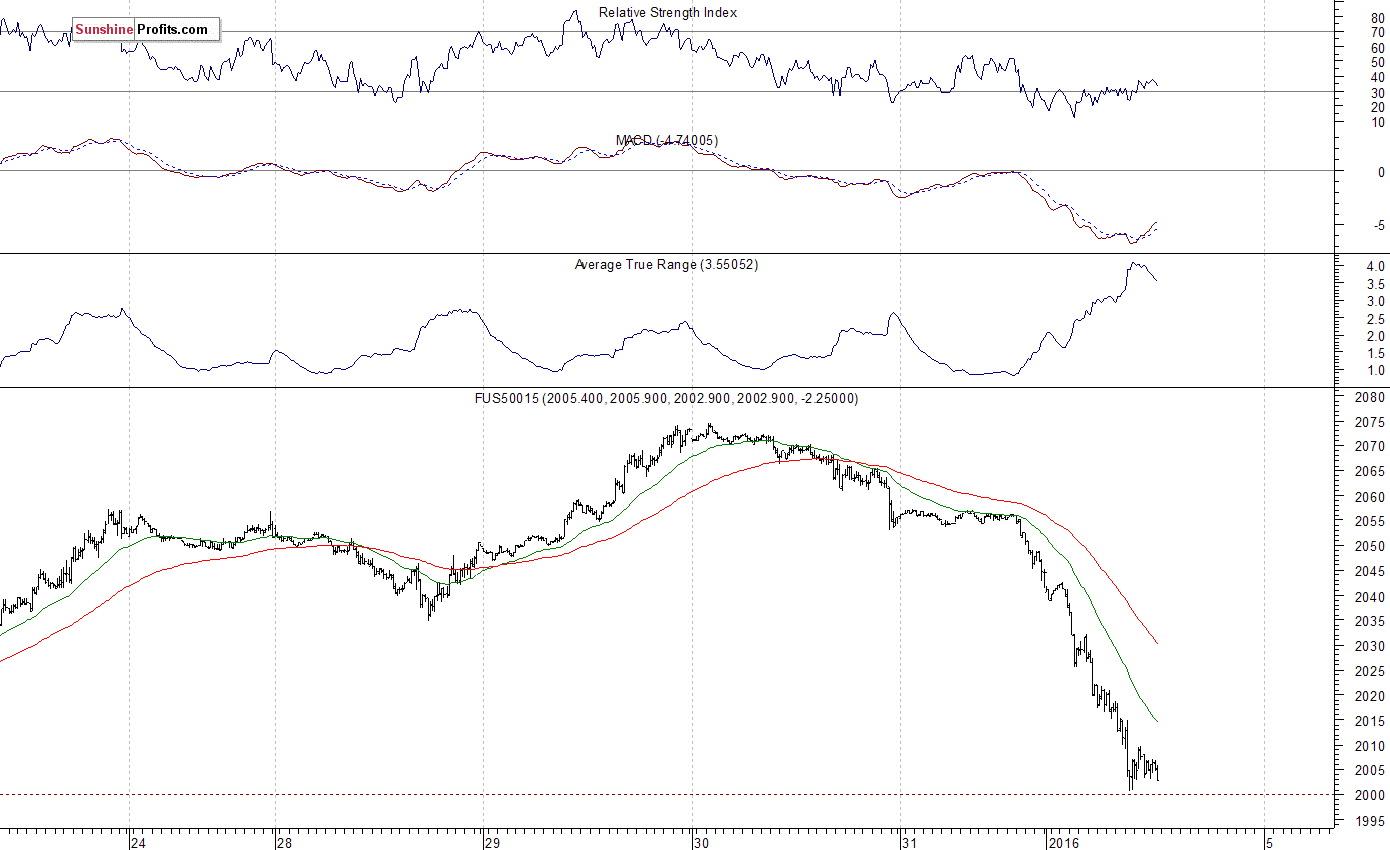The height and width of the screenshot is (850, 1390).
Task: Click the RSI axis value 50
Action: point(1377,62)
